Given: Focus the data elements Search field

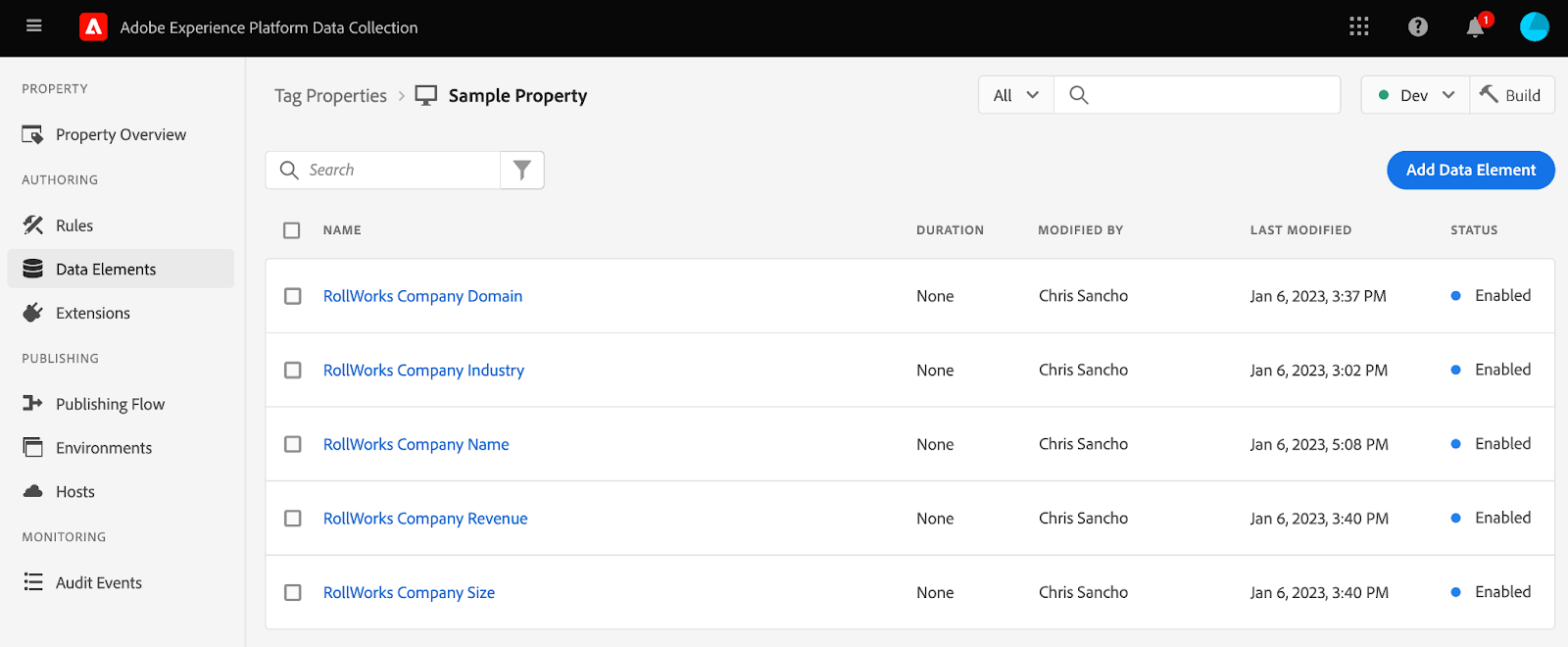Looking at the screenshot, I should [397, 170].
